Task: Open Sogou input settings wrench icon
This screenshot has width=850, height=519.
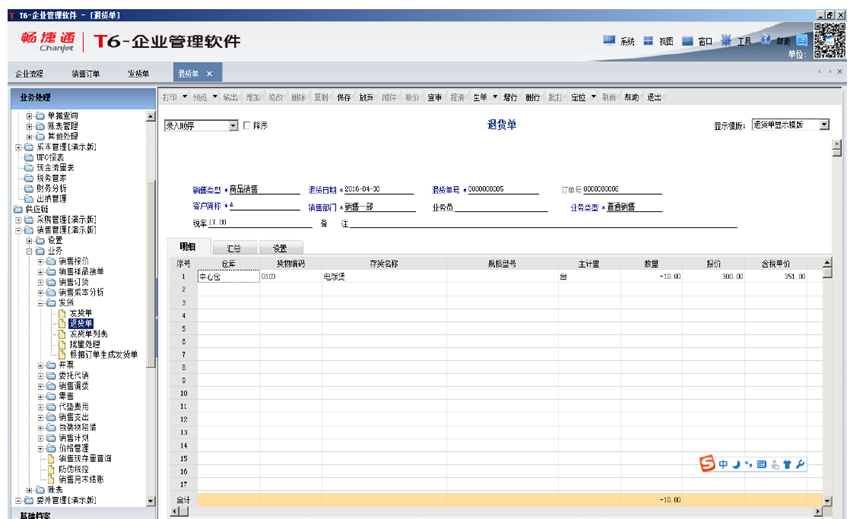Action: click(x=800, y=464)
